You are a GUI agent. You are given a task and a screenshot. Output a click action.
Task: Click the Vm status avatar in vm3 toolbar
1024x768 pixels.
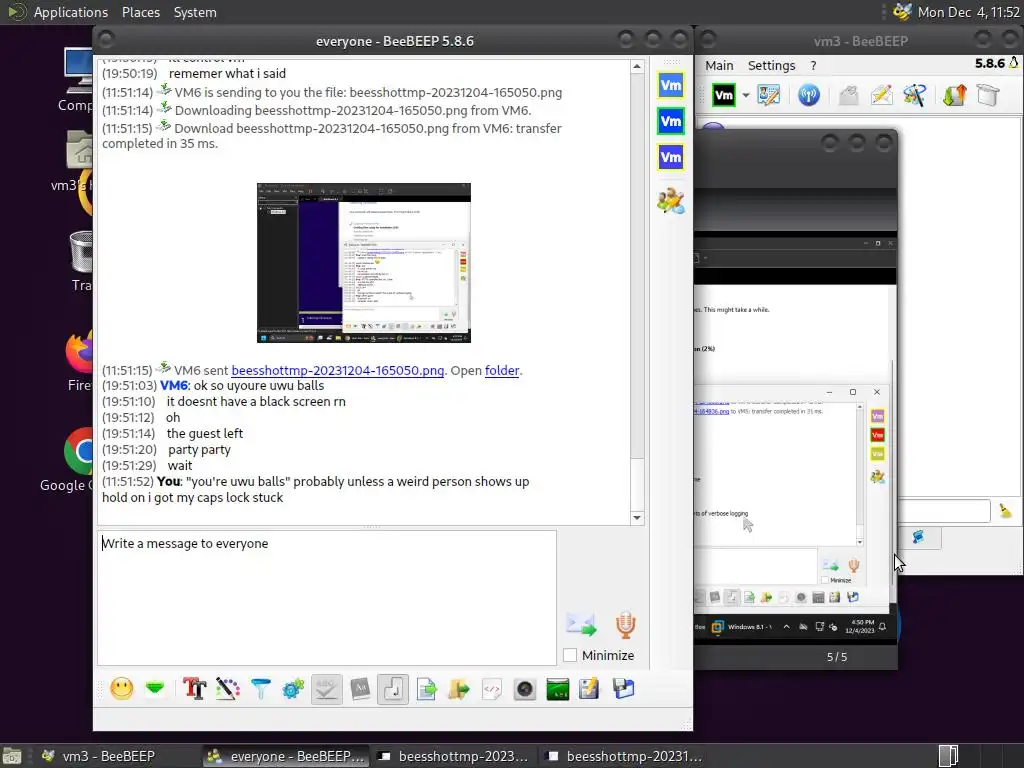tap(724, 95)
